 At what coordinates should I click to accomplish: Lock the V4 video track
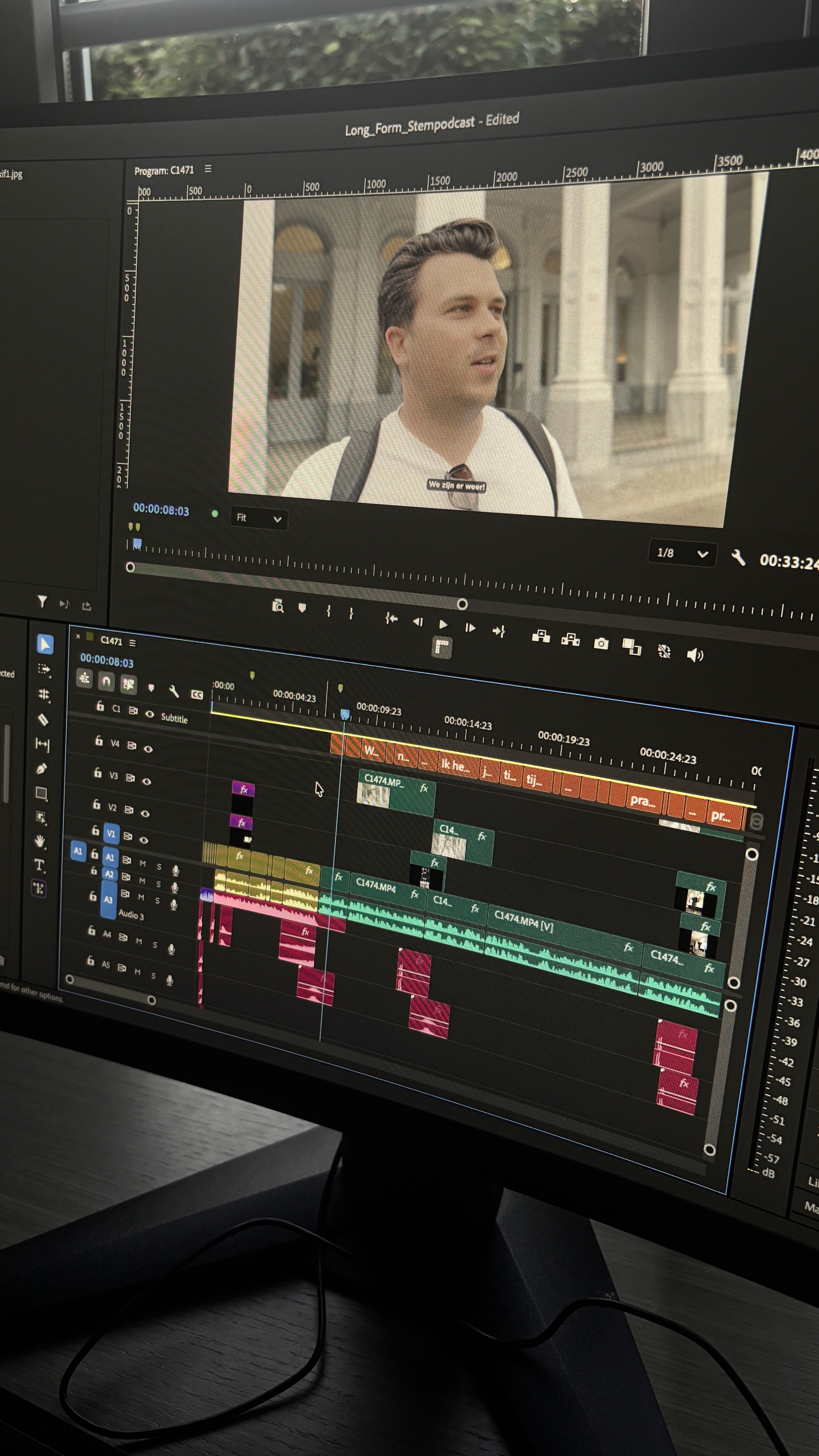coord(99,740)
